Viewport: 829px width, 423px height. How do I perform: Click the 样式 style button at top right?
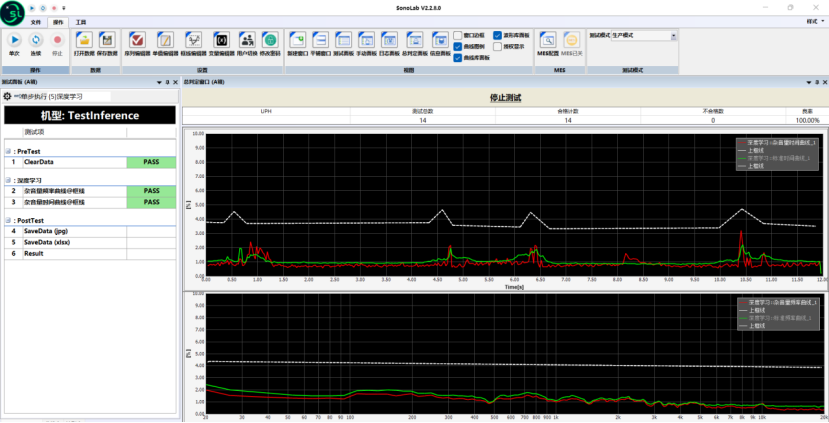[810, 21]
